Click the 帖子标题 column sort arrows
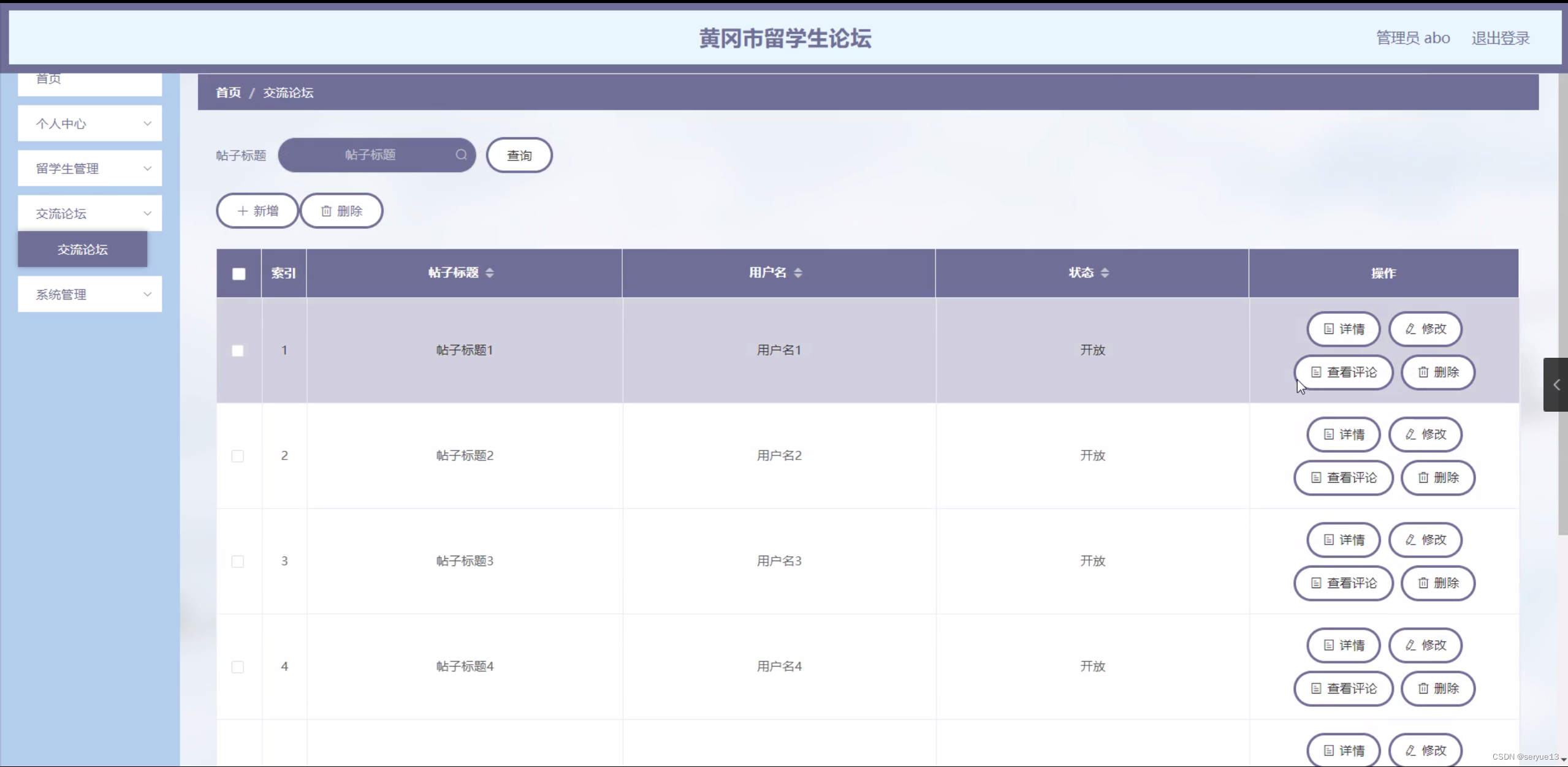1568x767 pixels. 489,273
